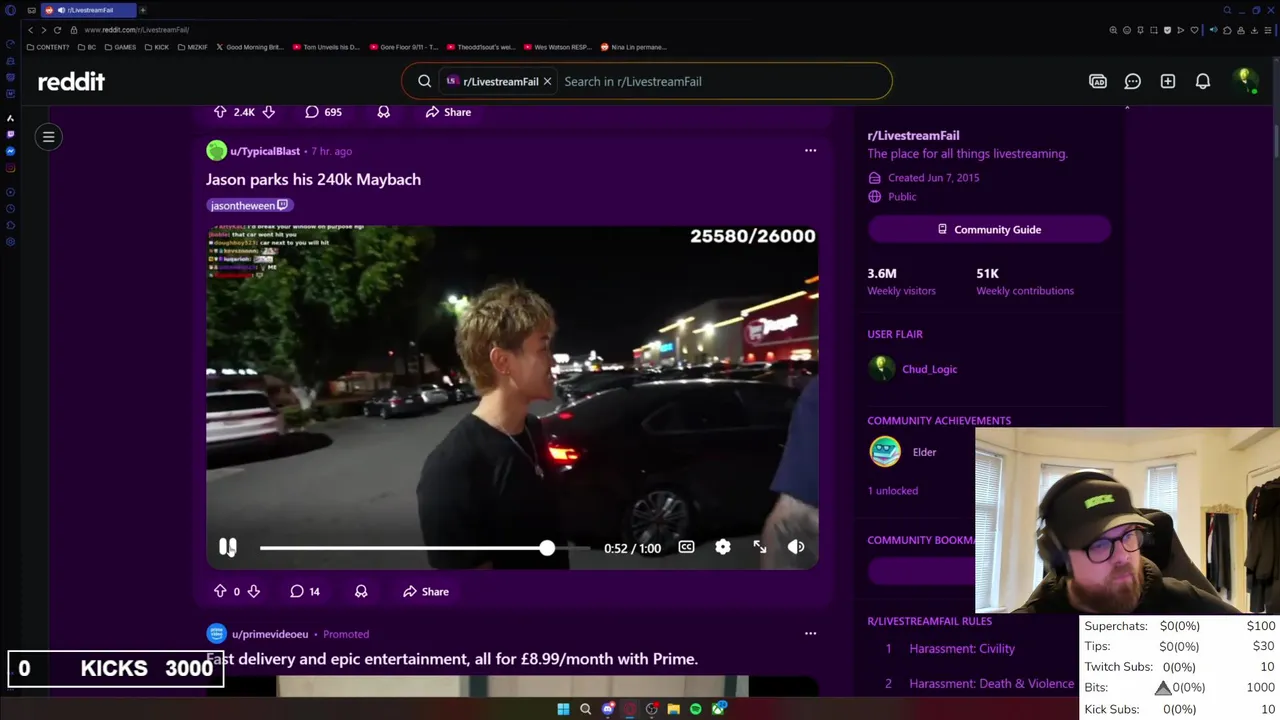Enter fullscreen on the video player
This screenshot has height=720, width=1280.
pos(760,547)
